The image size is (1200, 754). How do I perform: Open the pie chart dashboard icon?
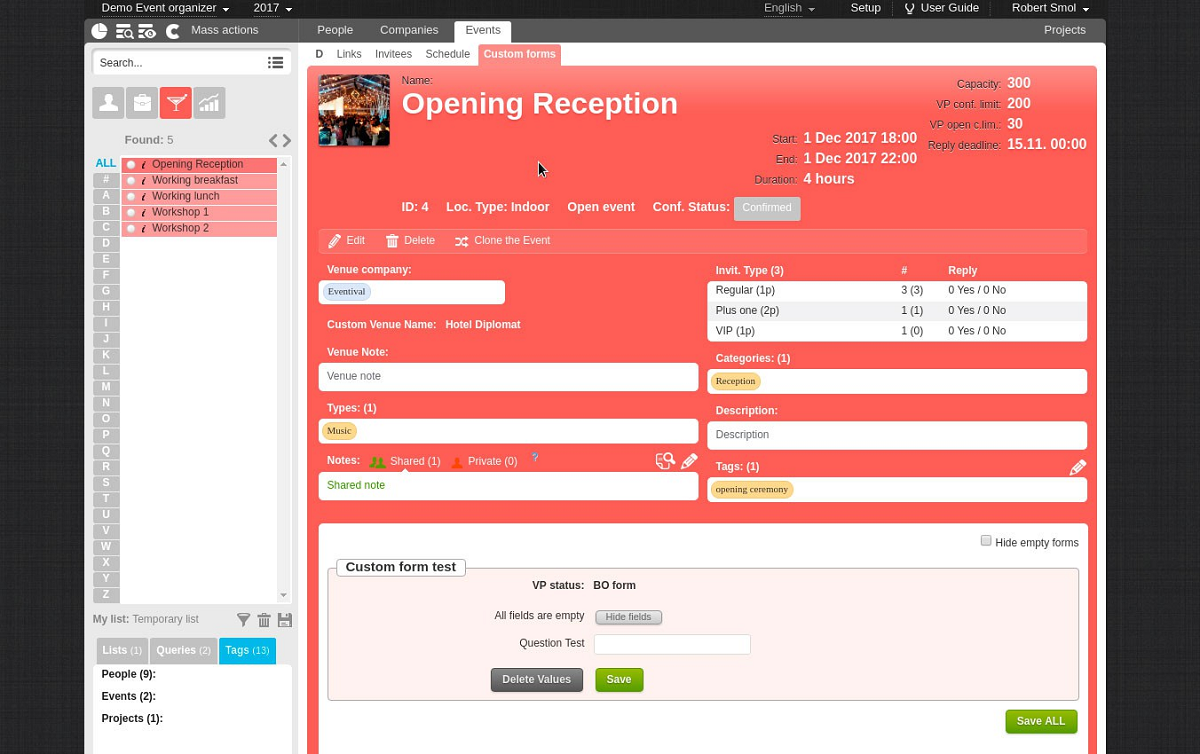tap(99, 31)
